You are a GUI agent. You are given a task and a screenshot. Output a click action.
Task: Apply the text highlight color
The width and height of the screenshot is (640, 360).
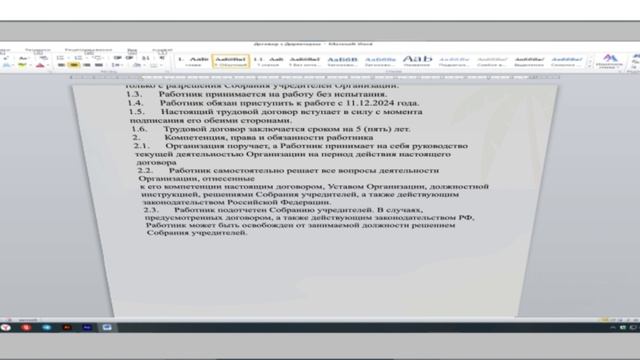[22, 65]
